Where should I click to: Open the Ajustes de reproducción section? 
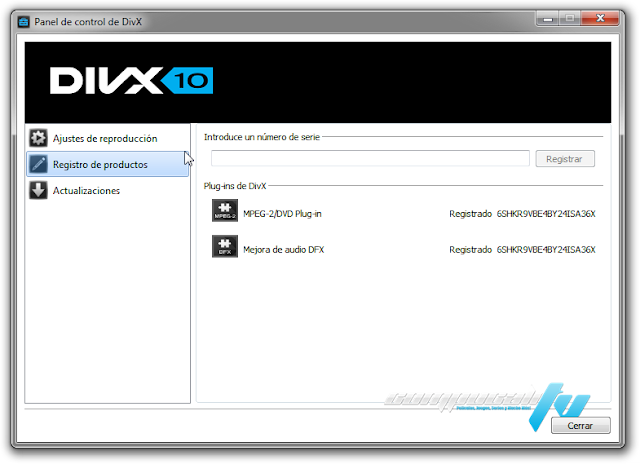click(x=108, y=138)
